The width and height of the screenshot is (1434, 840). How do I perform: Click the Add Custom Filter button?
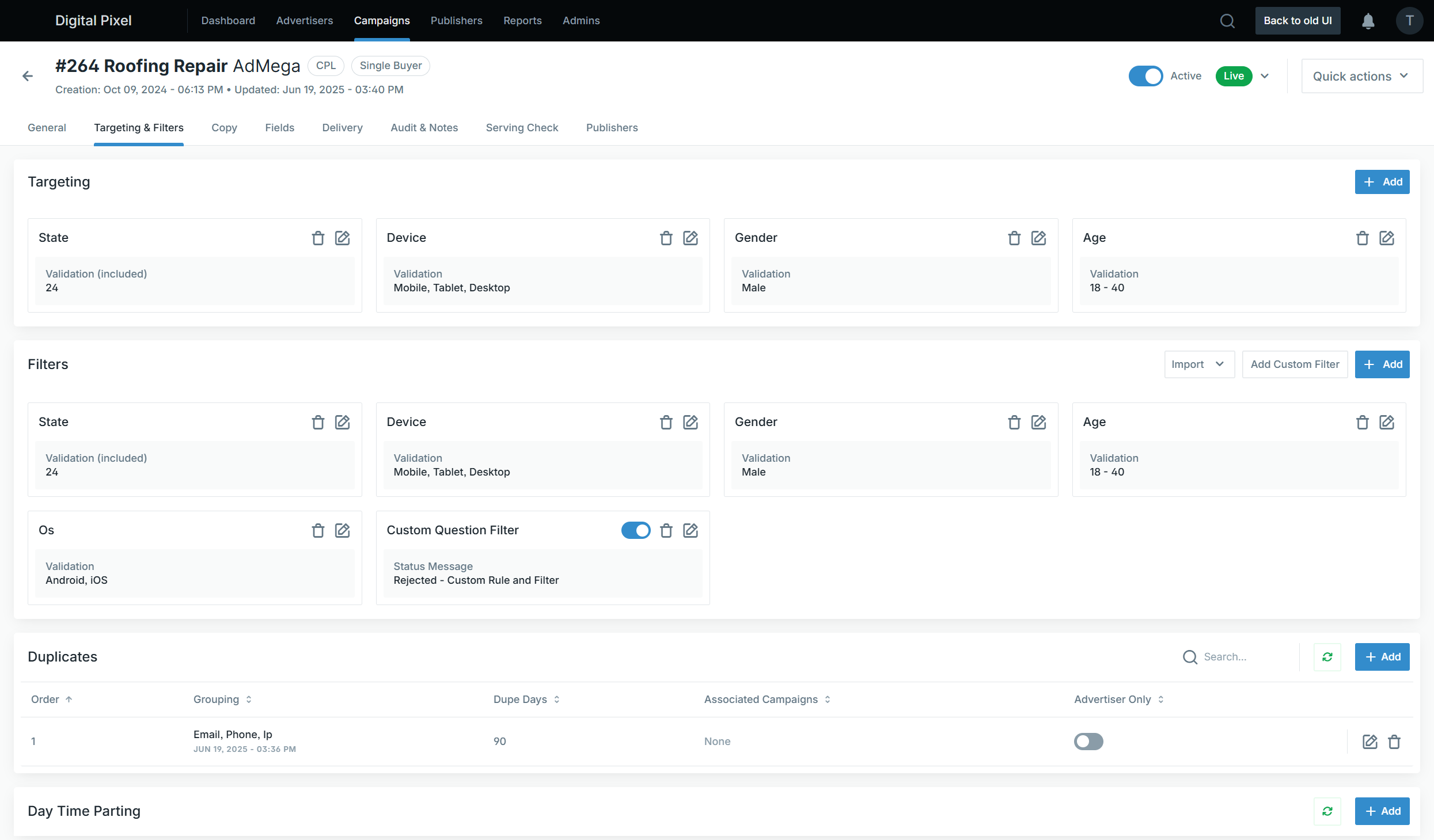pos(1295,364)
